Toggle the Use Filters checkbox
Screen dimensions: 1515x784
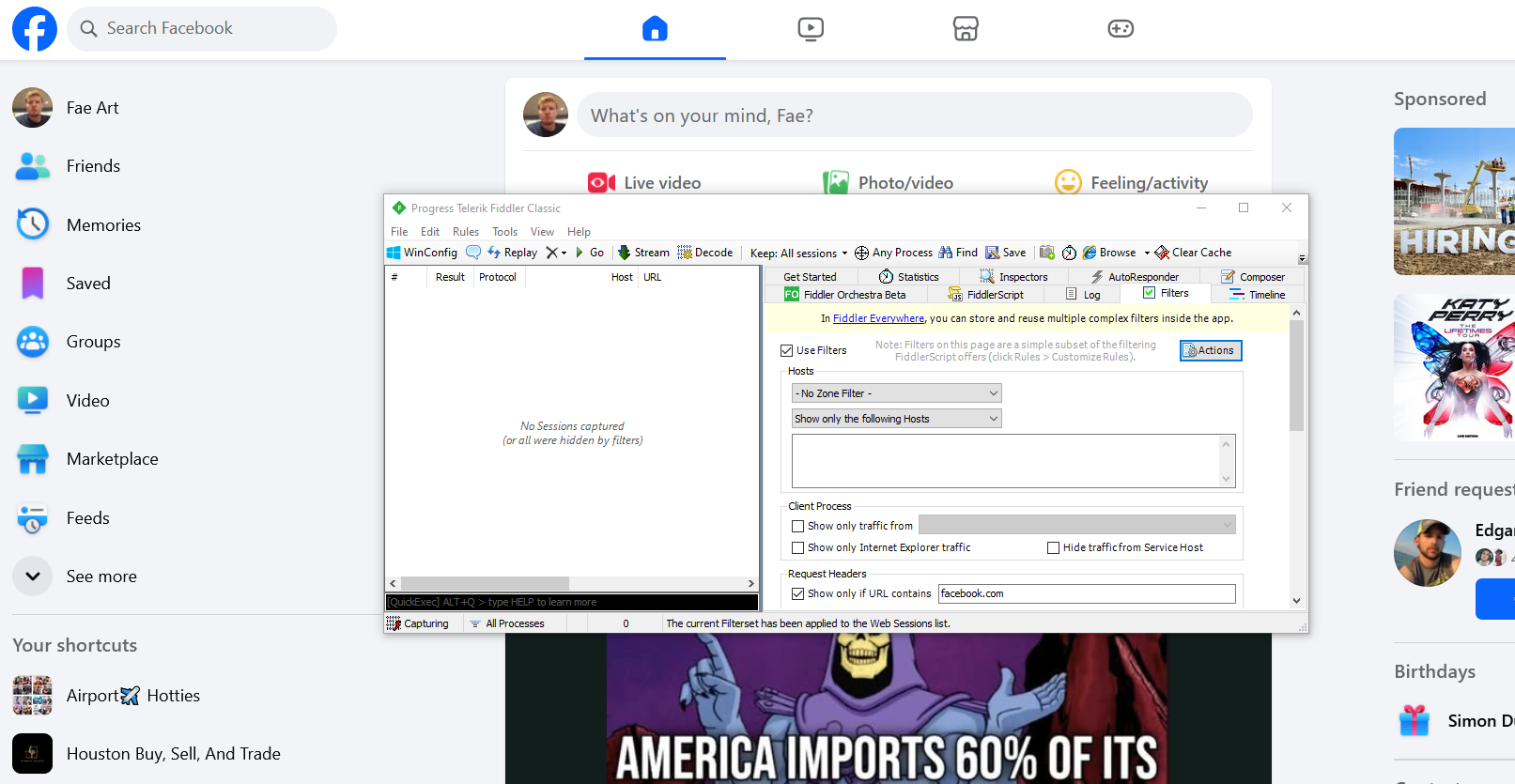point(787,350)
